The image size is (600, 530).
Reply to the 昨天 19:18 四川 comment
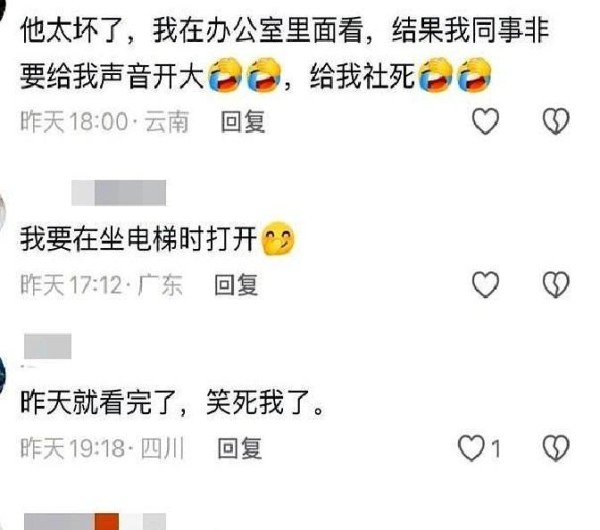(240, 448)
